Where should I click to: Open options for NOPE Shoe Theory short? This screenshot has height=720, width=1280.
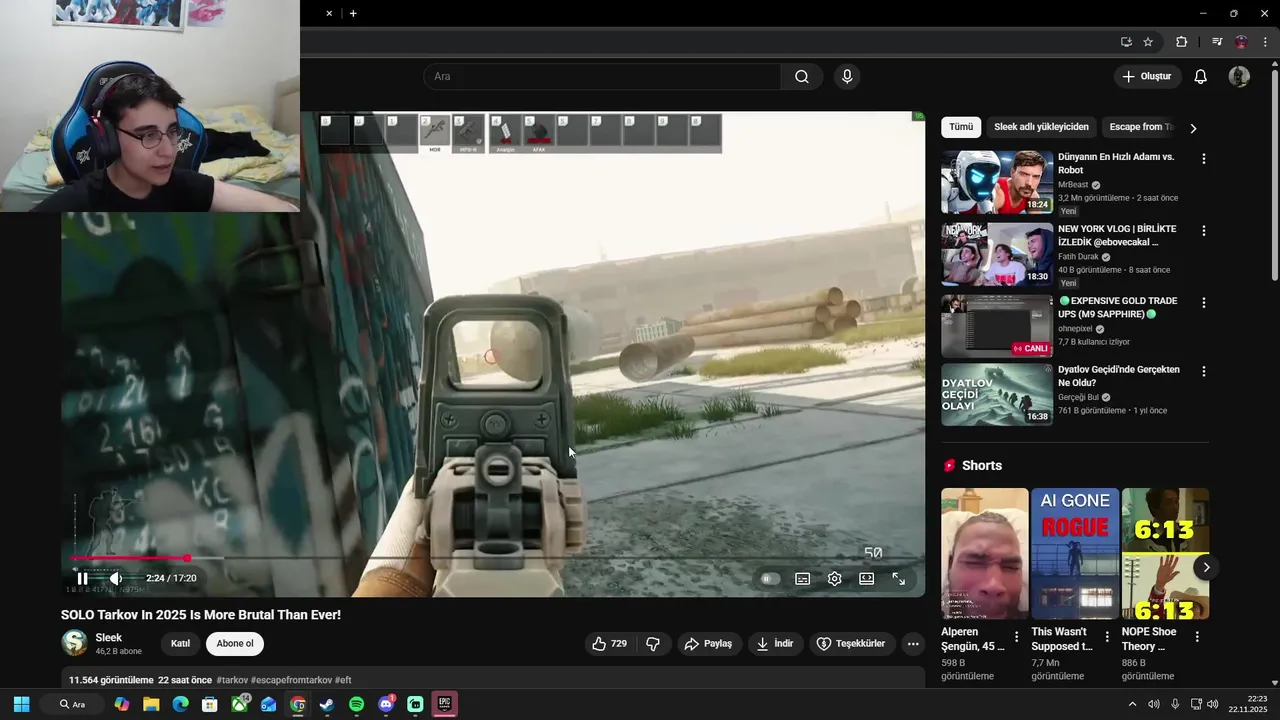1197,637
